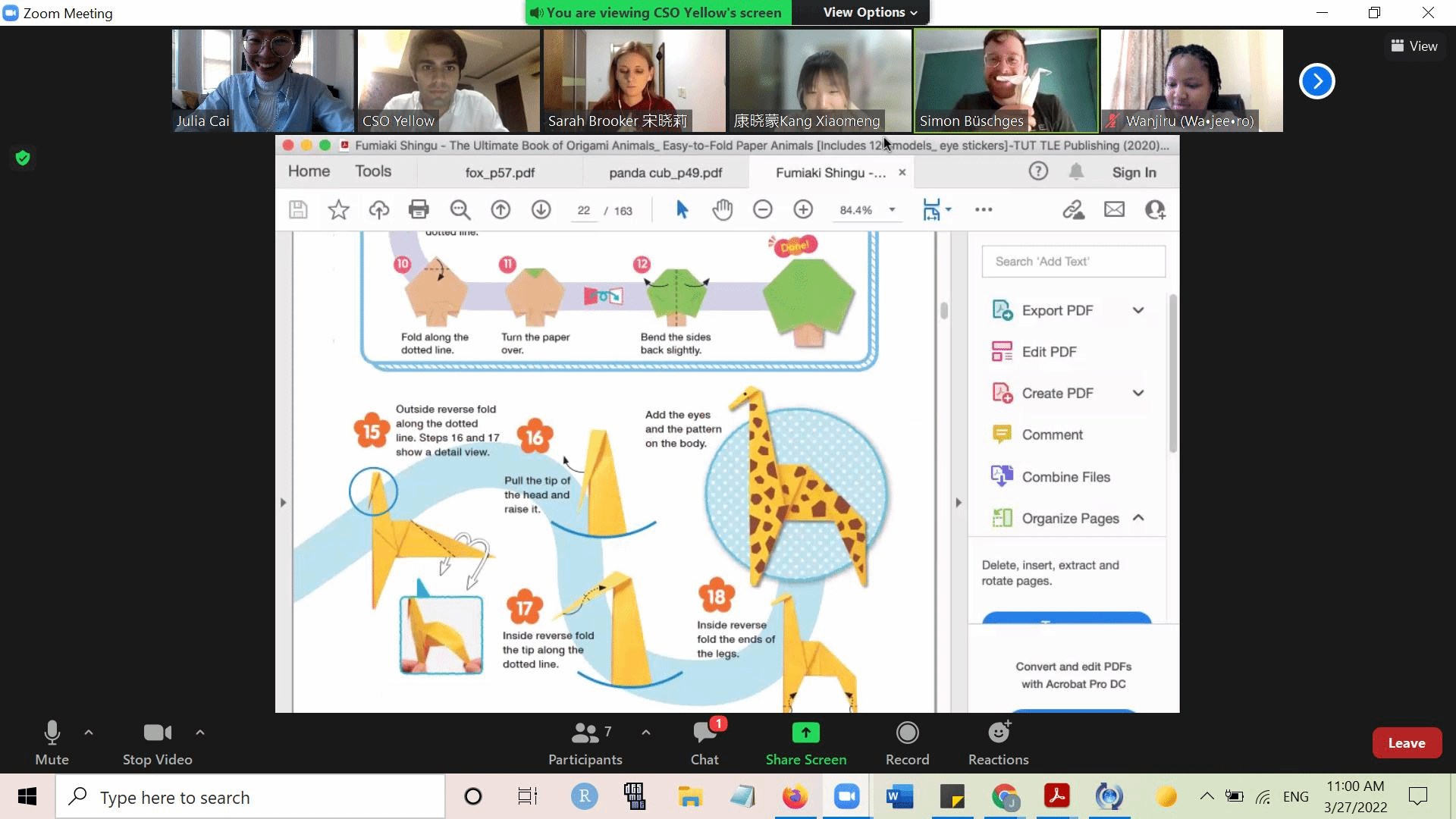Click the zoom in plus icon
Viewport: 1456px width, 819px height.
click(x=803, y=209)
